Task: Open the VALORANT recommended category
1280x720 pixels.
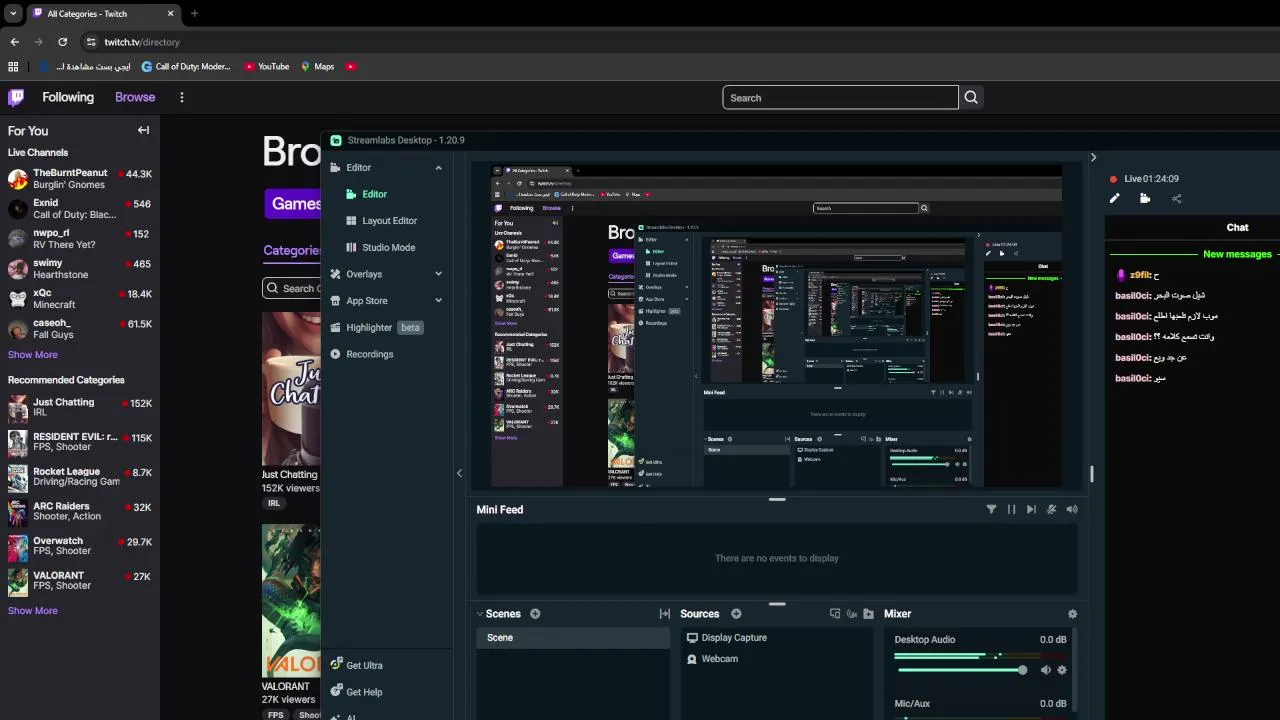Action: (80, 581)
